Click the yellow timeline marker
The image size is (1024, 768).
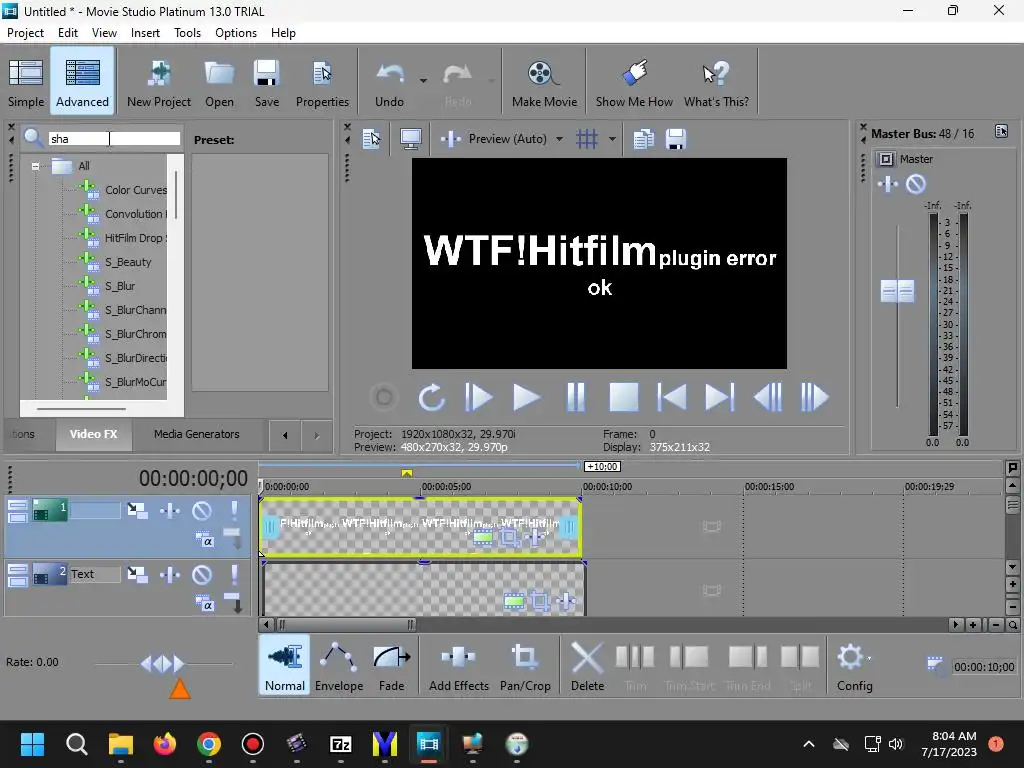click(406, 473)
